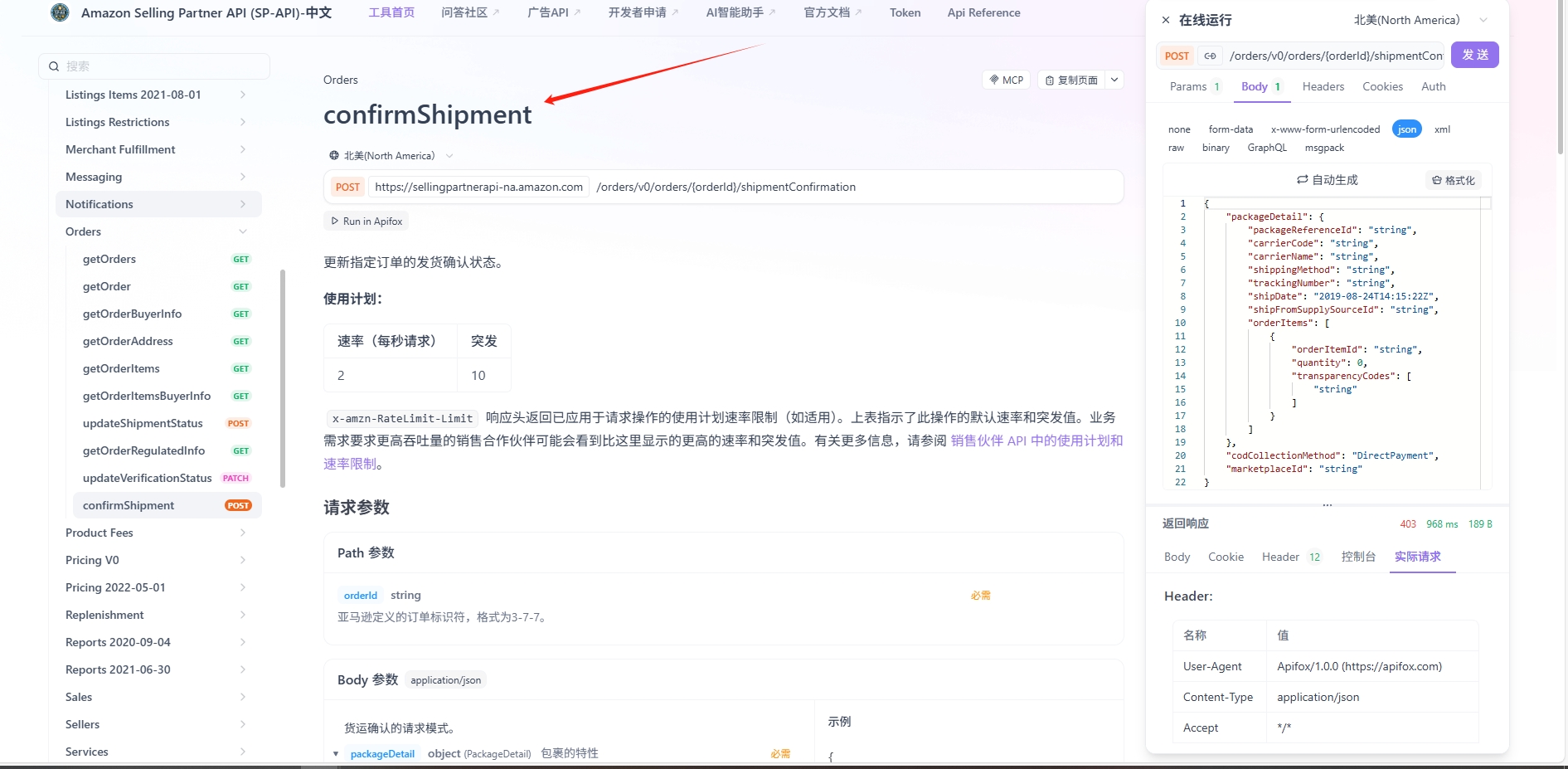Open 广告API in top navigation
Image resolution: width=1568 pixels, height=769 pixels.
[554, 12]
